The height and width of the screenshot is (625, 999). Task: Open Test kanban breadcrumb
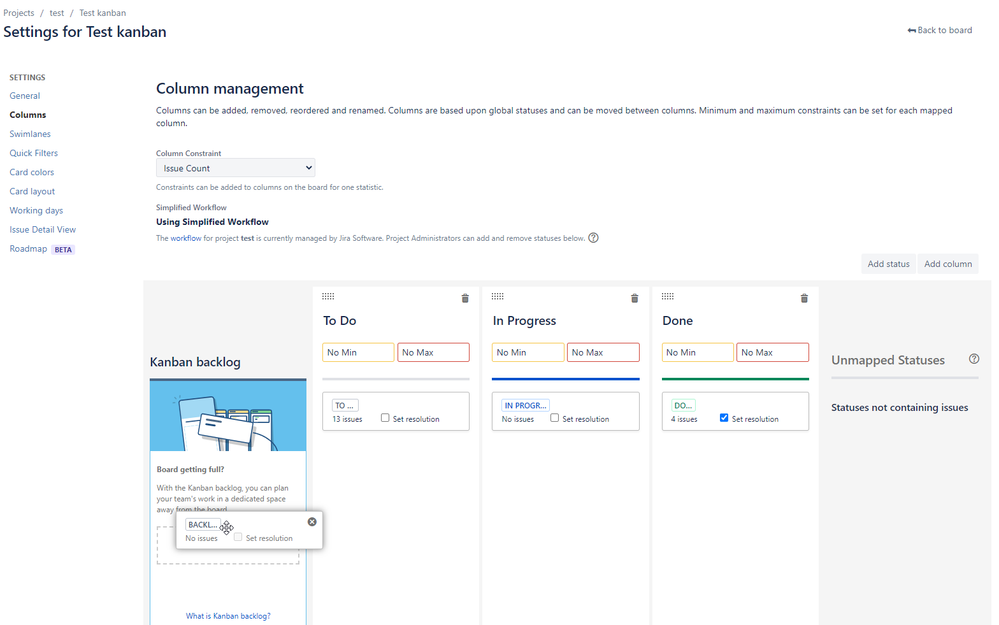coord(103,13)
